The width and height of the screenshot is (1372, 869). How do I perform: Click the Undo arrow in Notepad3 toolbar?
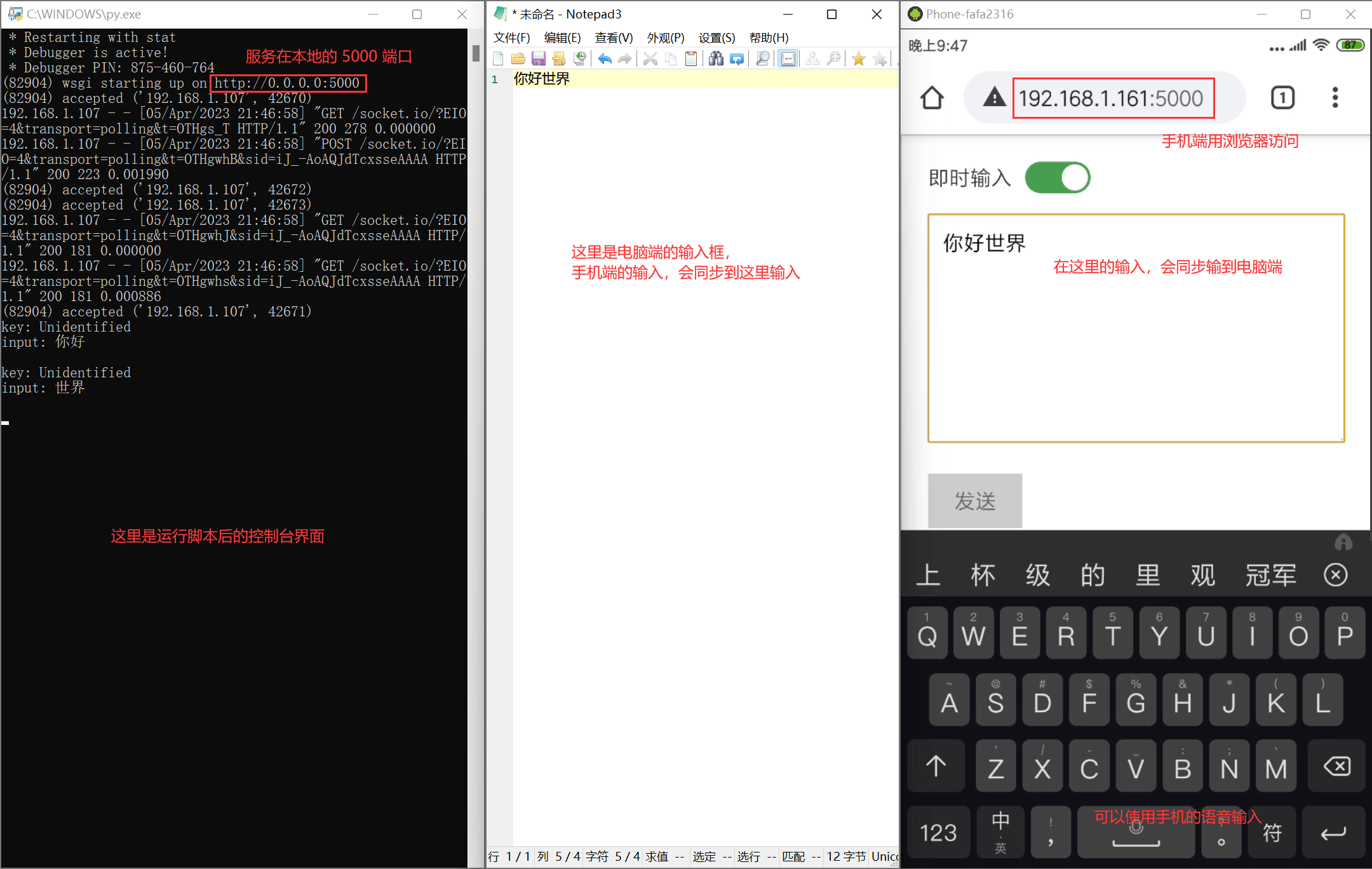pyautogui.click(x=605, y=59)
